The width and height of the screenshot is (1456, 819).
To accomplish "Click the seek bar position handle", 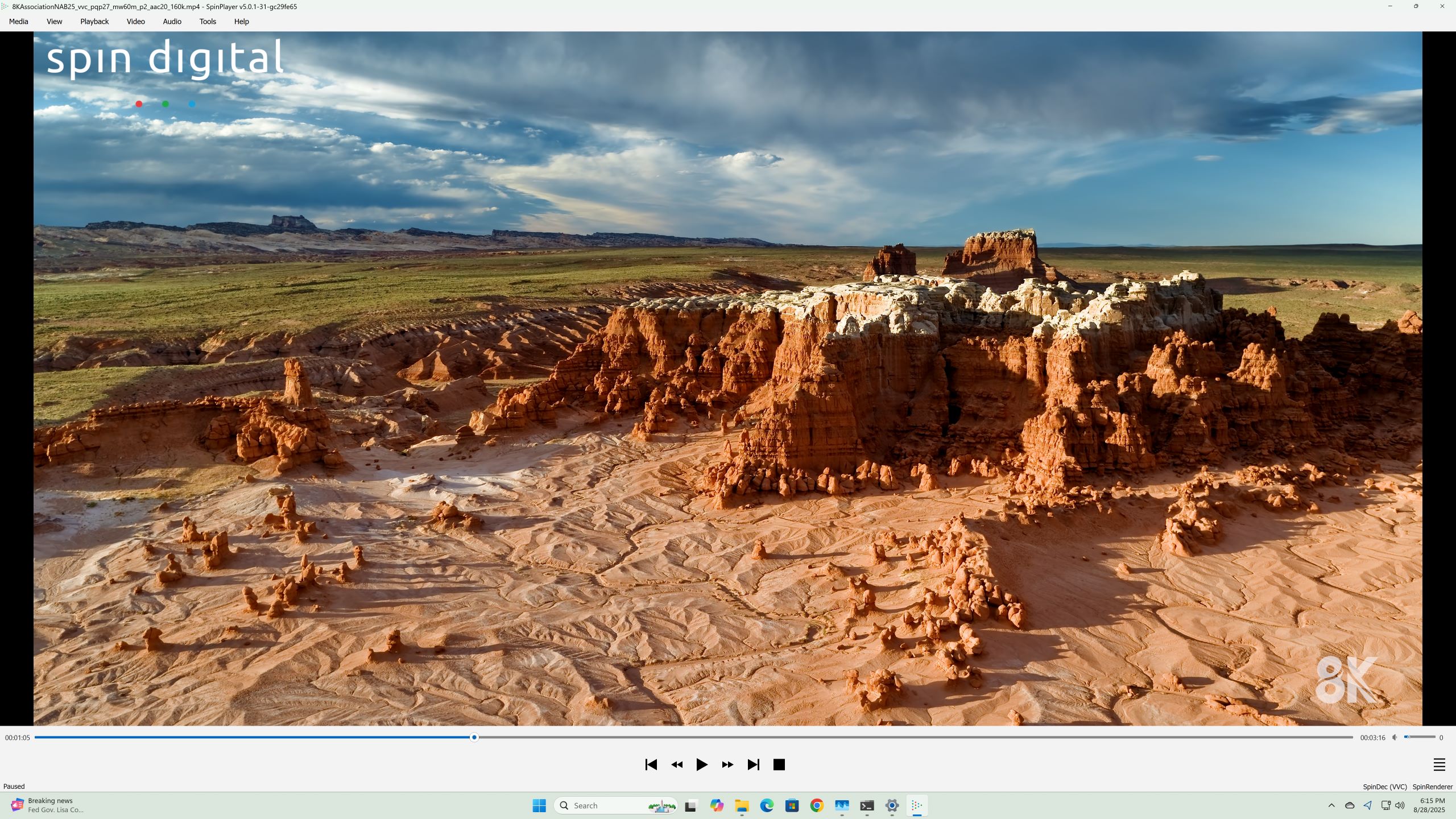I will pos(474,737).
